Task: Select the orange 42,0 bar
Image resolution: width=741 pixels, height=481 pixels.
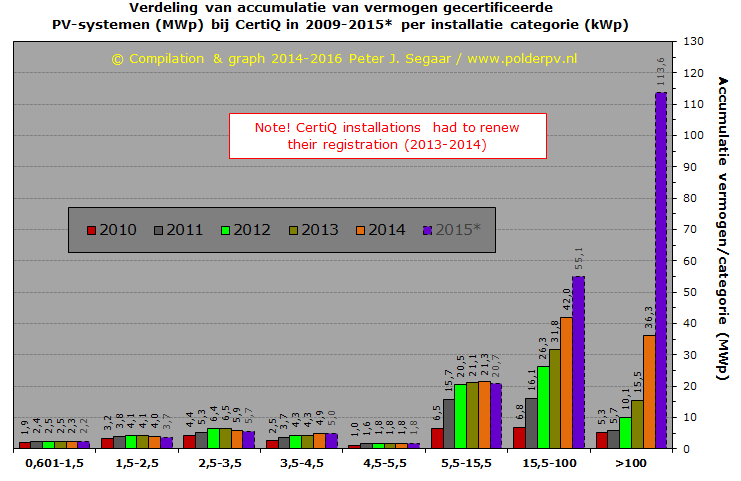Action: (x=566, y=382)
